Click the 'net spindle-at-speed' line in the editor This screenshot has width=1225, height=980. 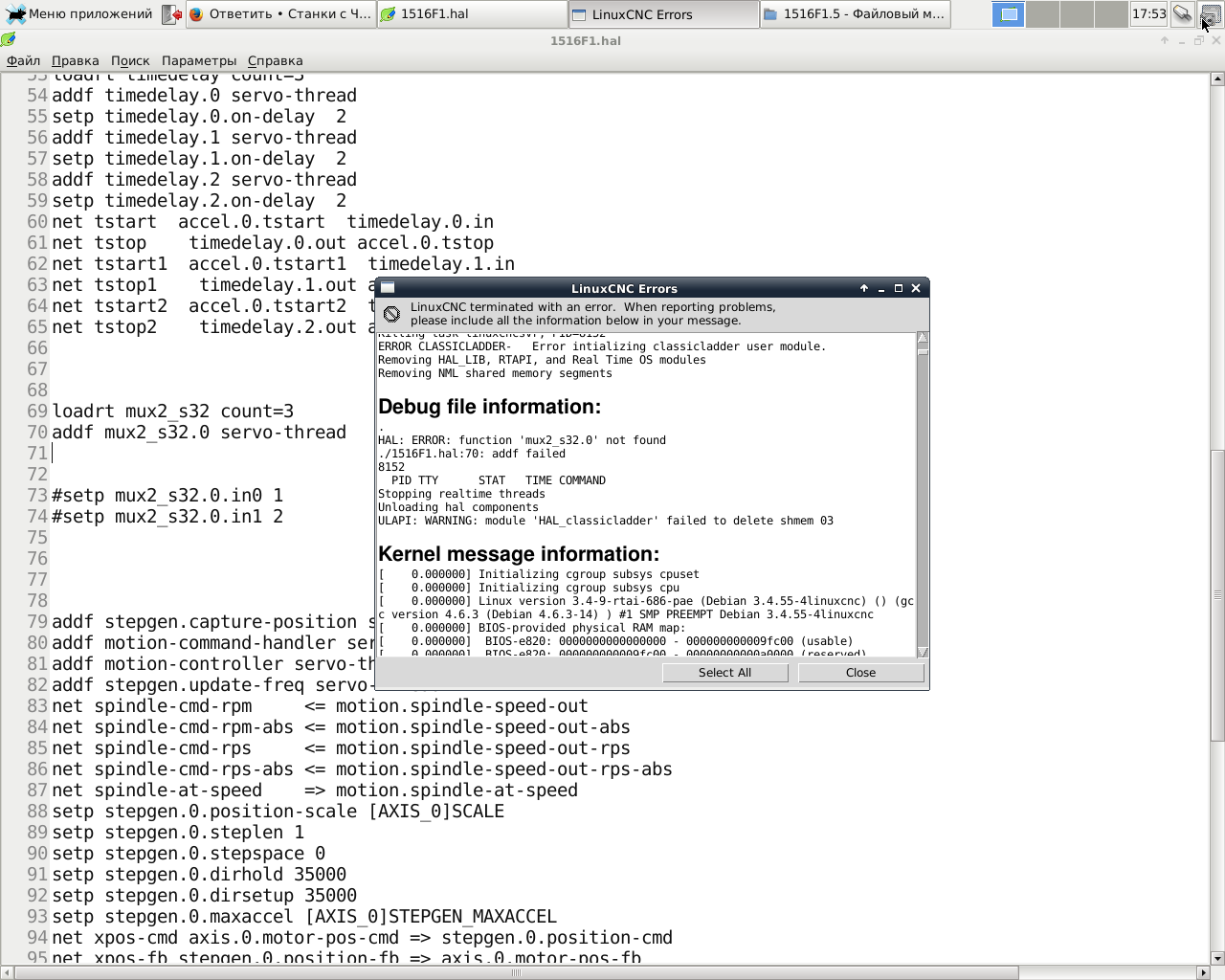pos(315,791)
